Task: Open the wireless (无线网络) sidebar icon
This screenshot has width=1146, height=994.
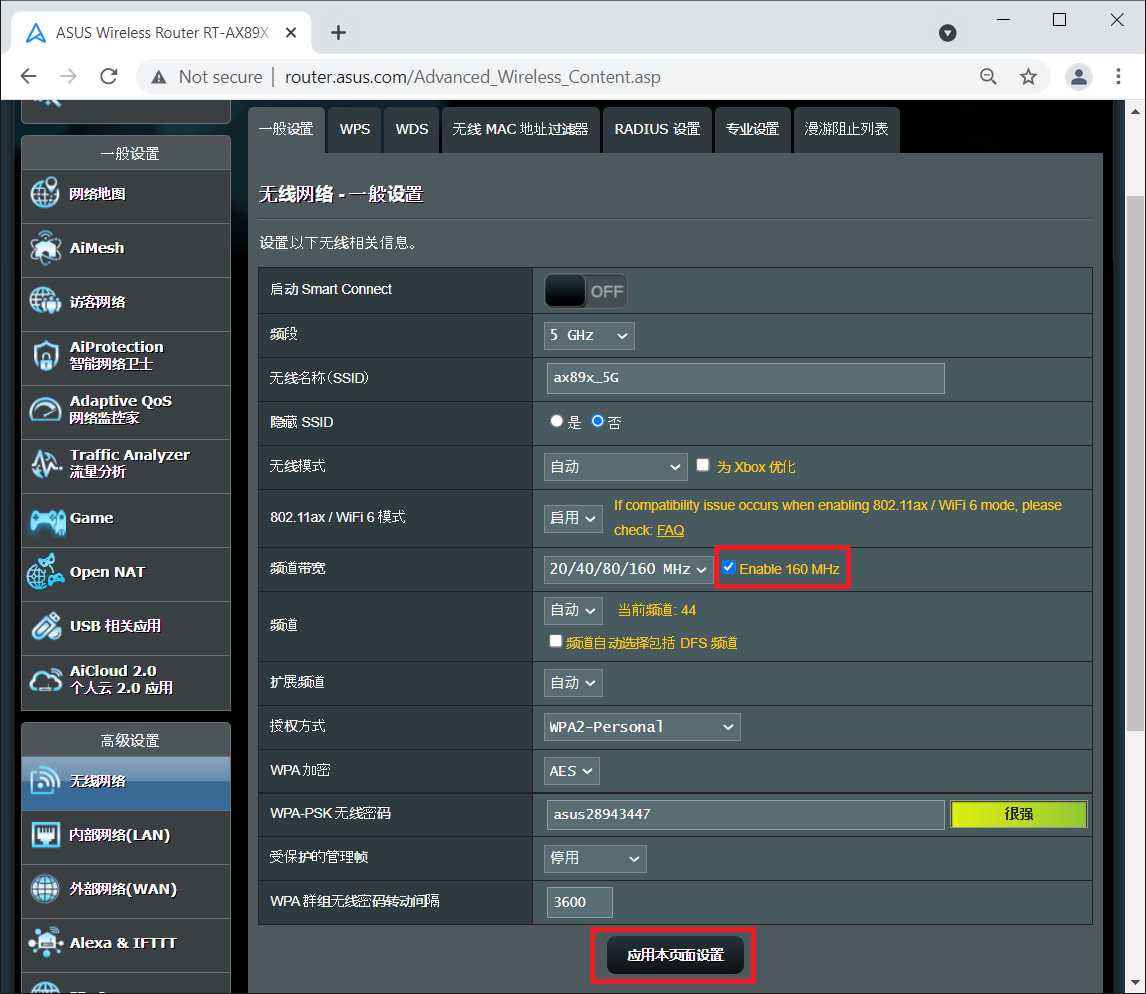Action: tap(45, 781)
